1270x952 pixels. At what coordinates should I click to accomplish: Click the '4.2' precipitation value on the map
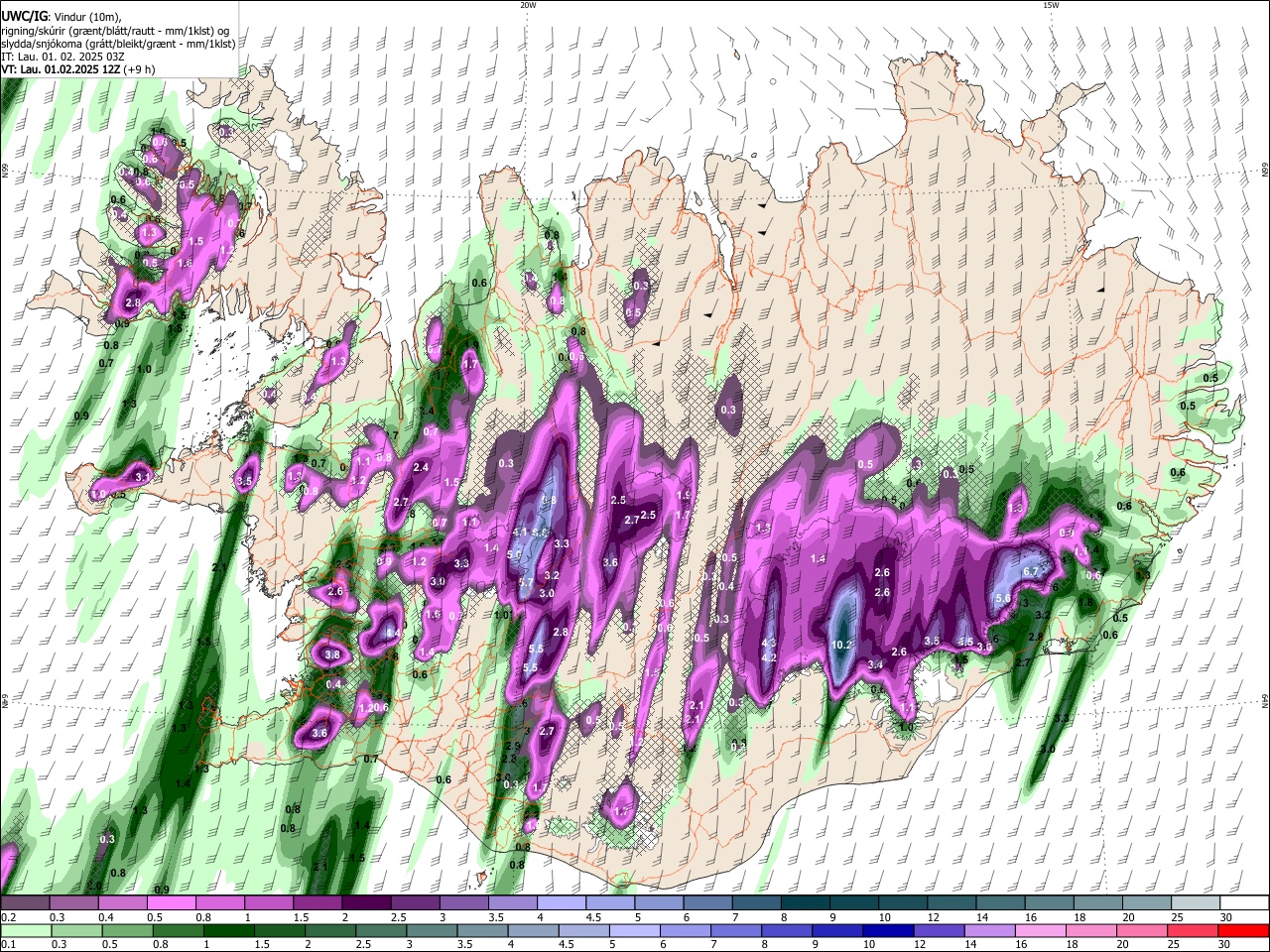click(x=768, y=657)
